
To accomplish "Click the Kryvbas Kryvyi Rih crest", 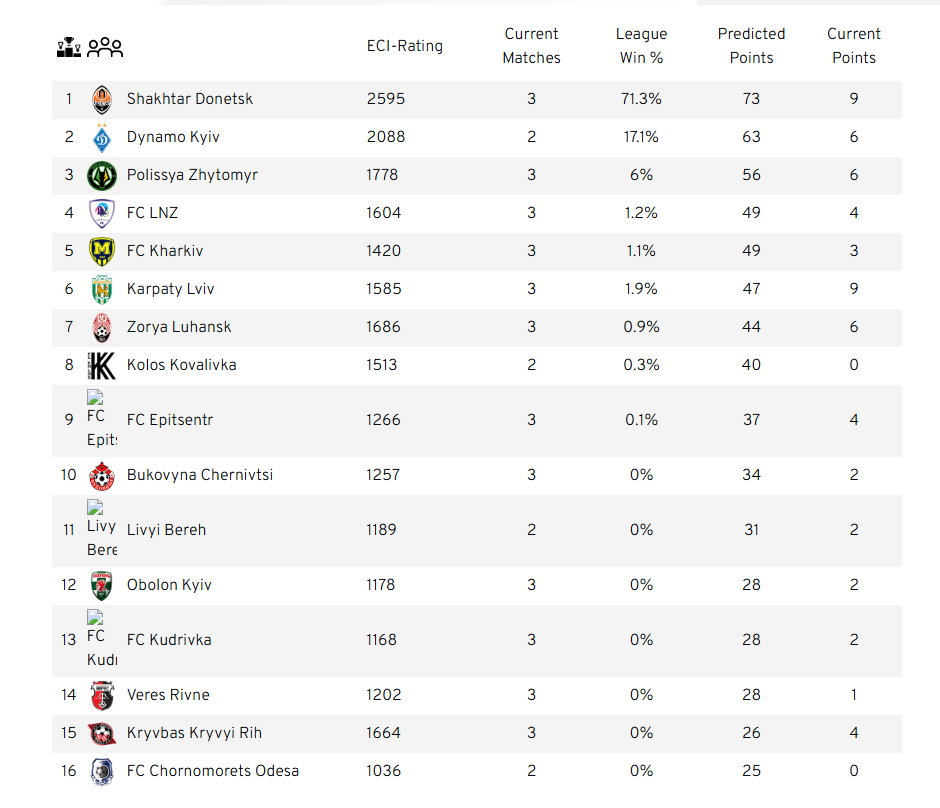I will [x=102, y=734].
